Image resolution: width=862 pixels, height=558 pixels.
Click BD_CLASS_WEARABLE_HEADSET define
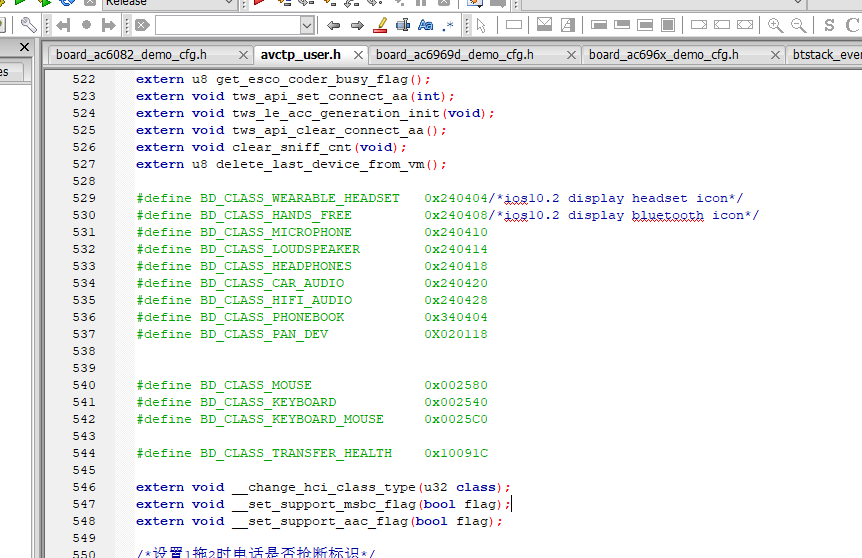300,198
